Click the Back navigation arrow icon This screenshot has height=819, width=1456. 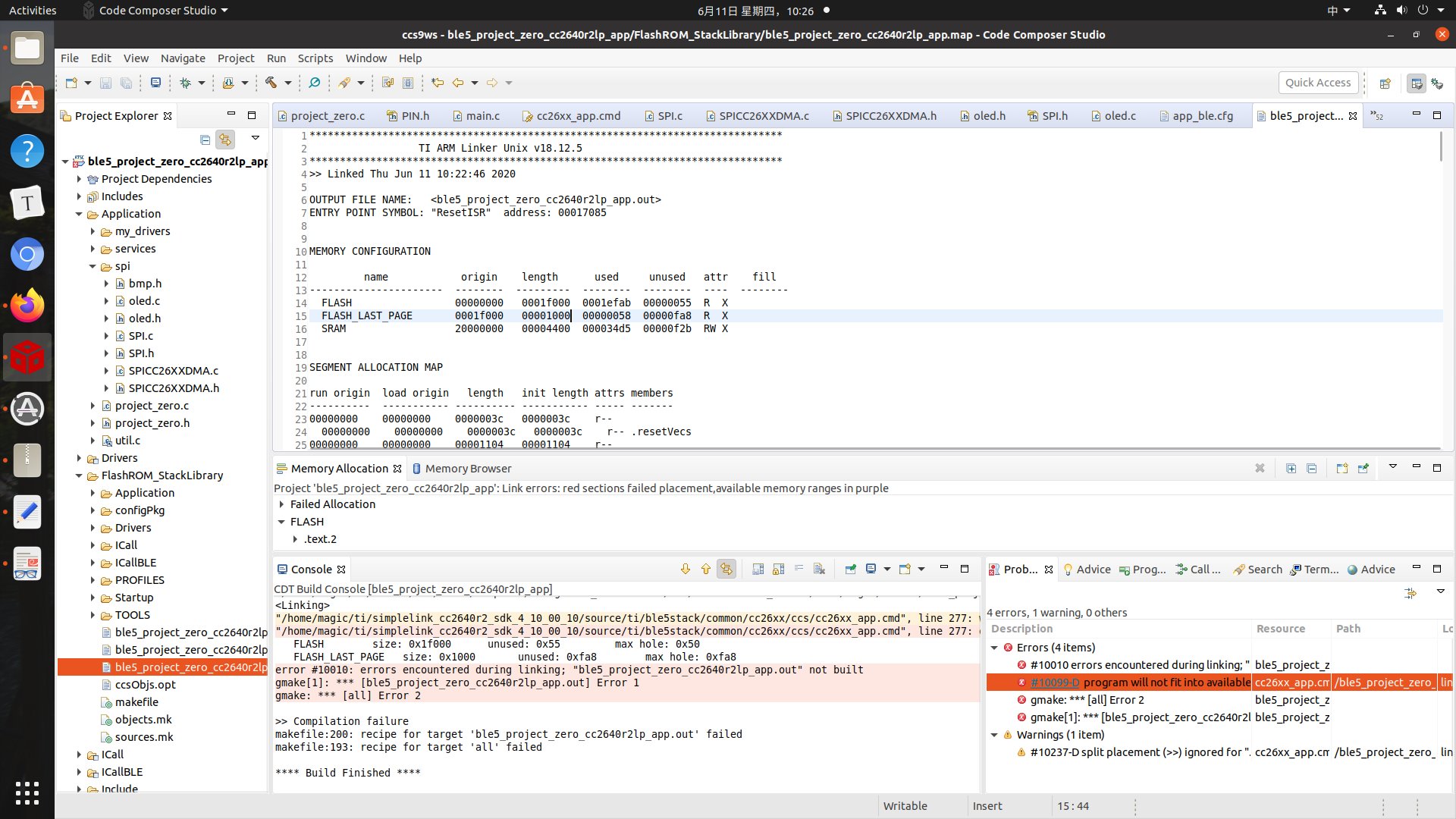(x=458, y=83)
